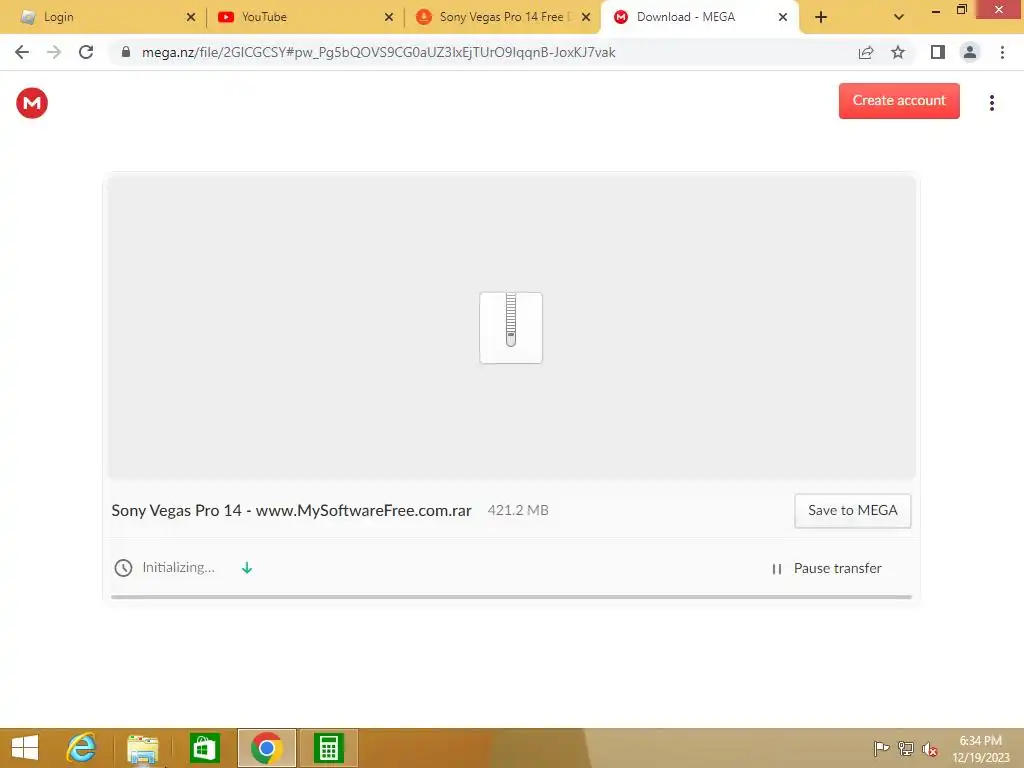Bookmark this page with star icon
Image resolution: width=1024 pixels, height=768 pixels.
pyautogui.click(x=898, y=52)
